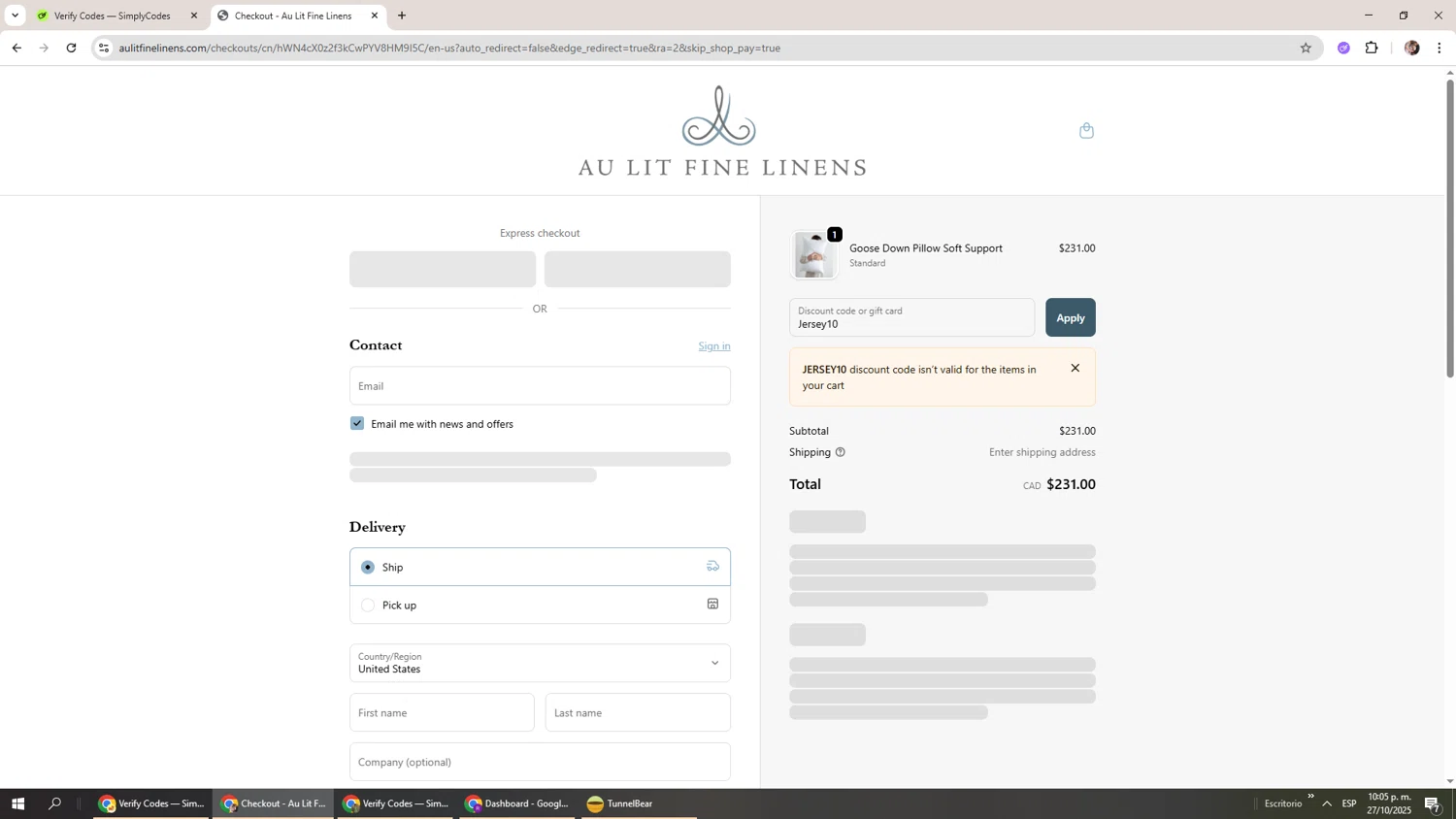Click the Goose Down Pillow Soft Support text
This screenshot has width=1456, height=819.
(x=925, y=248)
